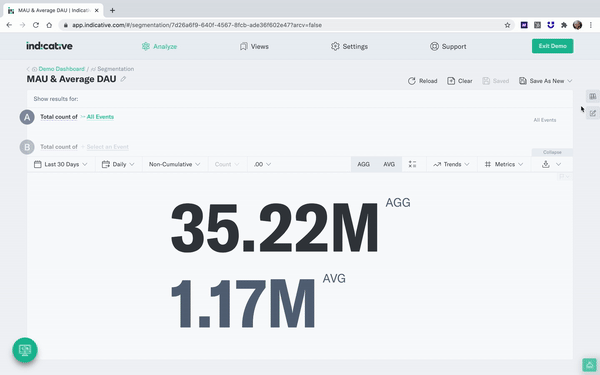Open the Save As New dropdown
Screen dimensions: 600x375
546,81
